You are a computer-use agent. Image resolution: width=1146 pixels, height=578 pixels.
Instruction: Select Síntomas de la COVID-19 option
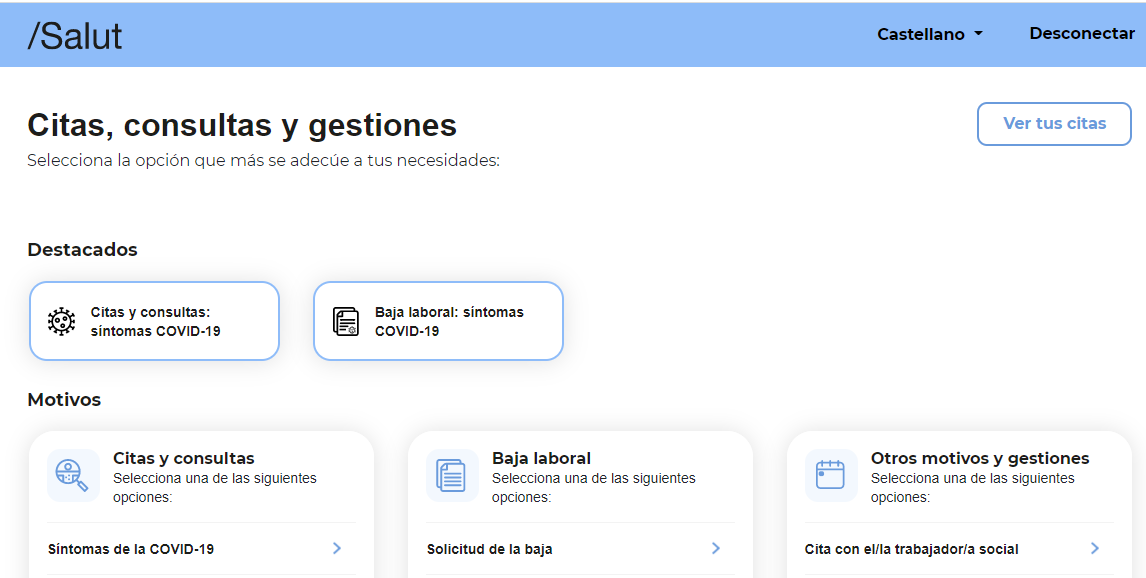[201, 549]
